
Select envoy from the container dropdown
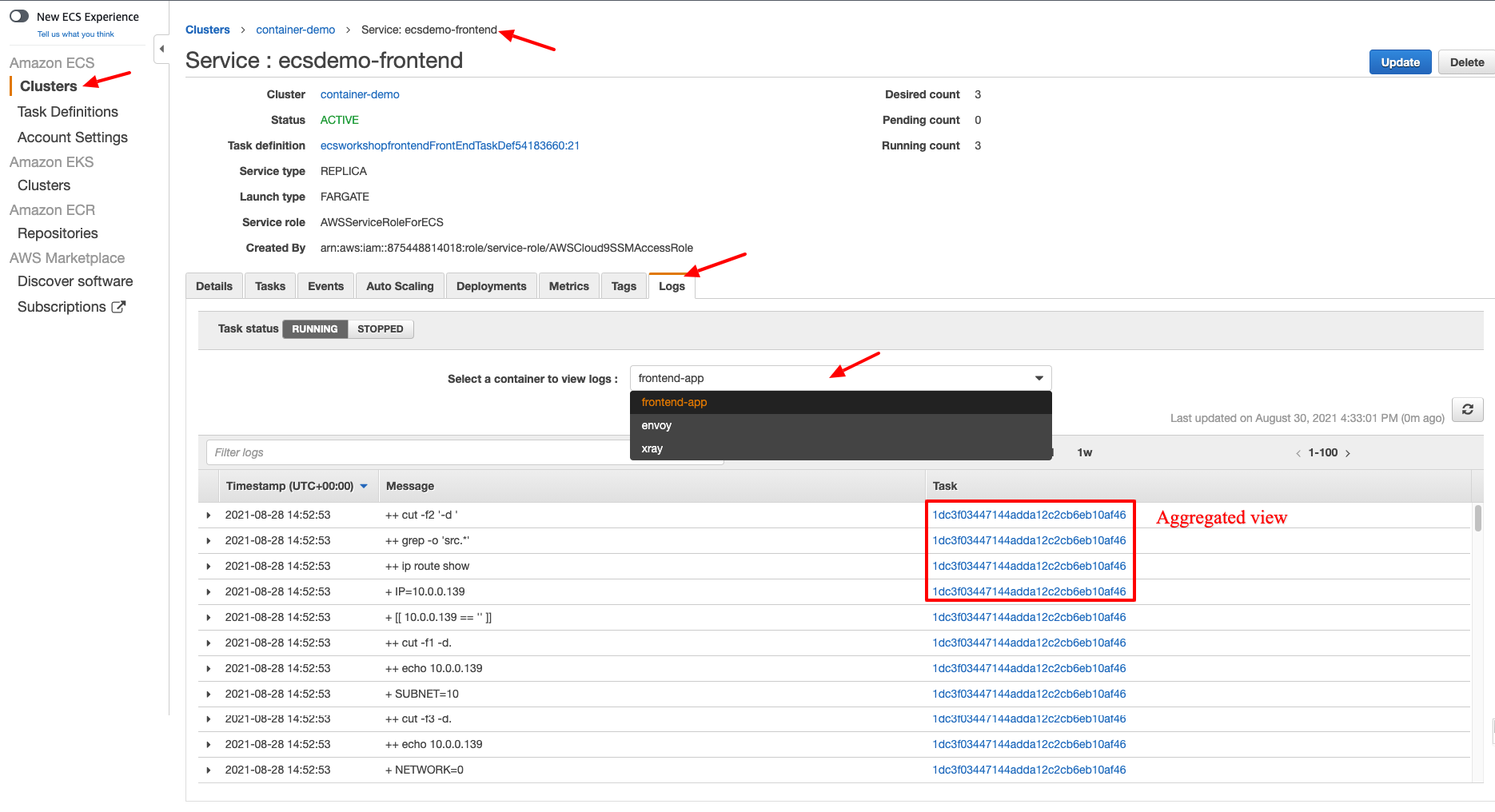click(x=656, y=424)
